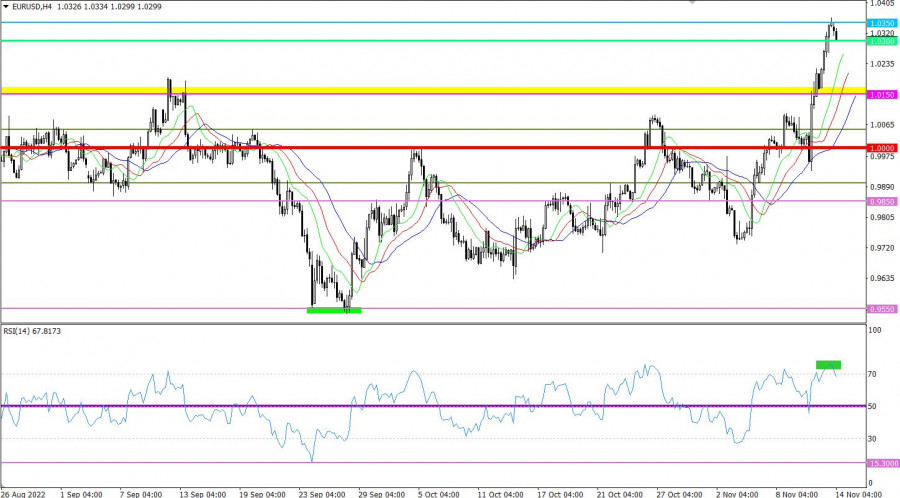The width and height of the screenshot is (900, 498).
Task: Click the 0.9550 support level label
Action: tap(881, 309)
